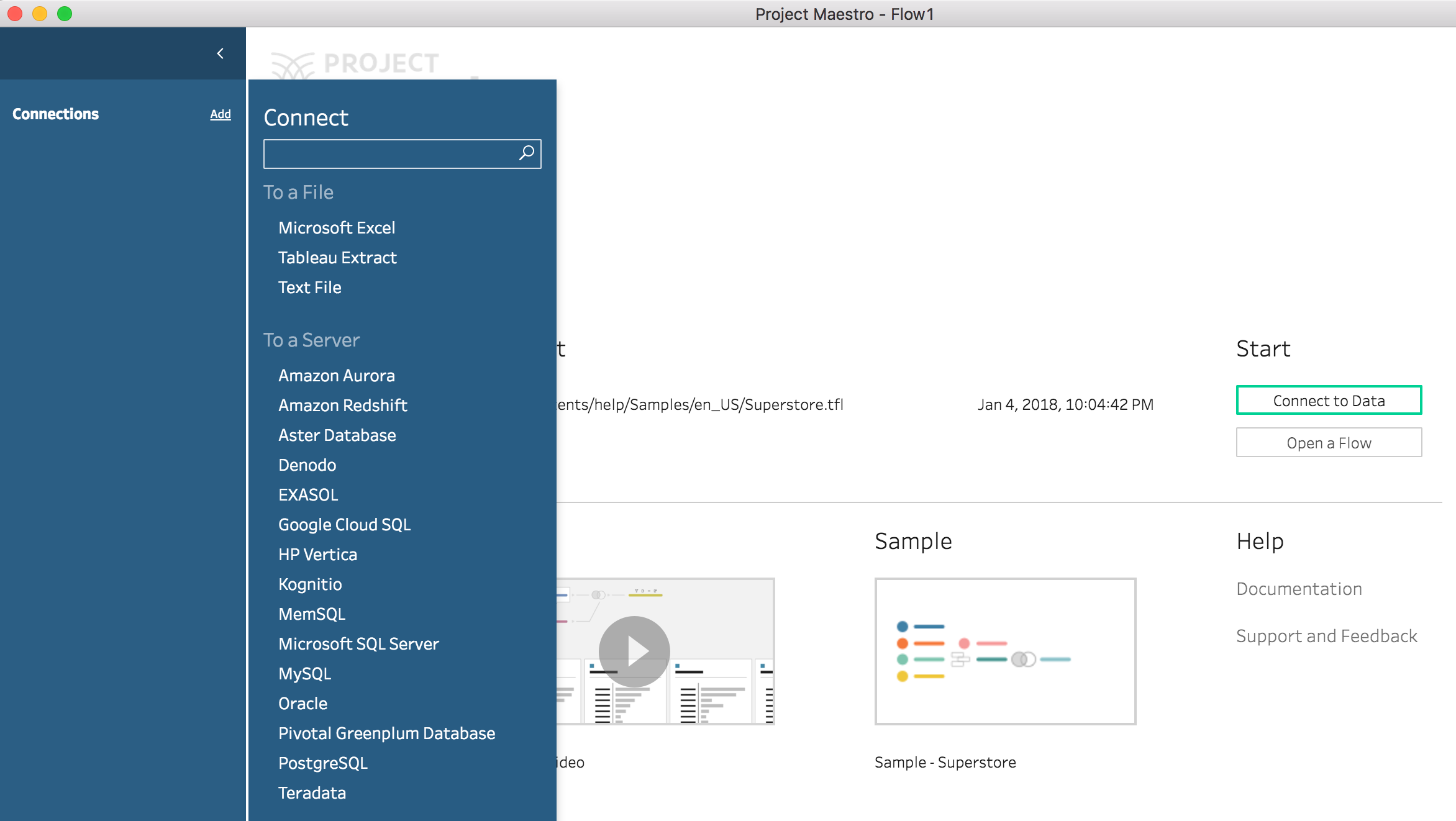Pick PostgreSQL from the server list
Image resolution: width=1456 pixels, height=821 pixels.
pyautogui.click(x=322, y=763)
